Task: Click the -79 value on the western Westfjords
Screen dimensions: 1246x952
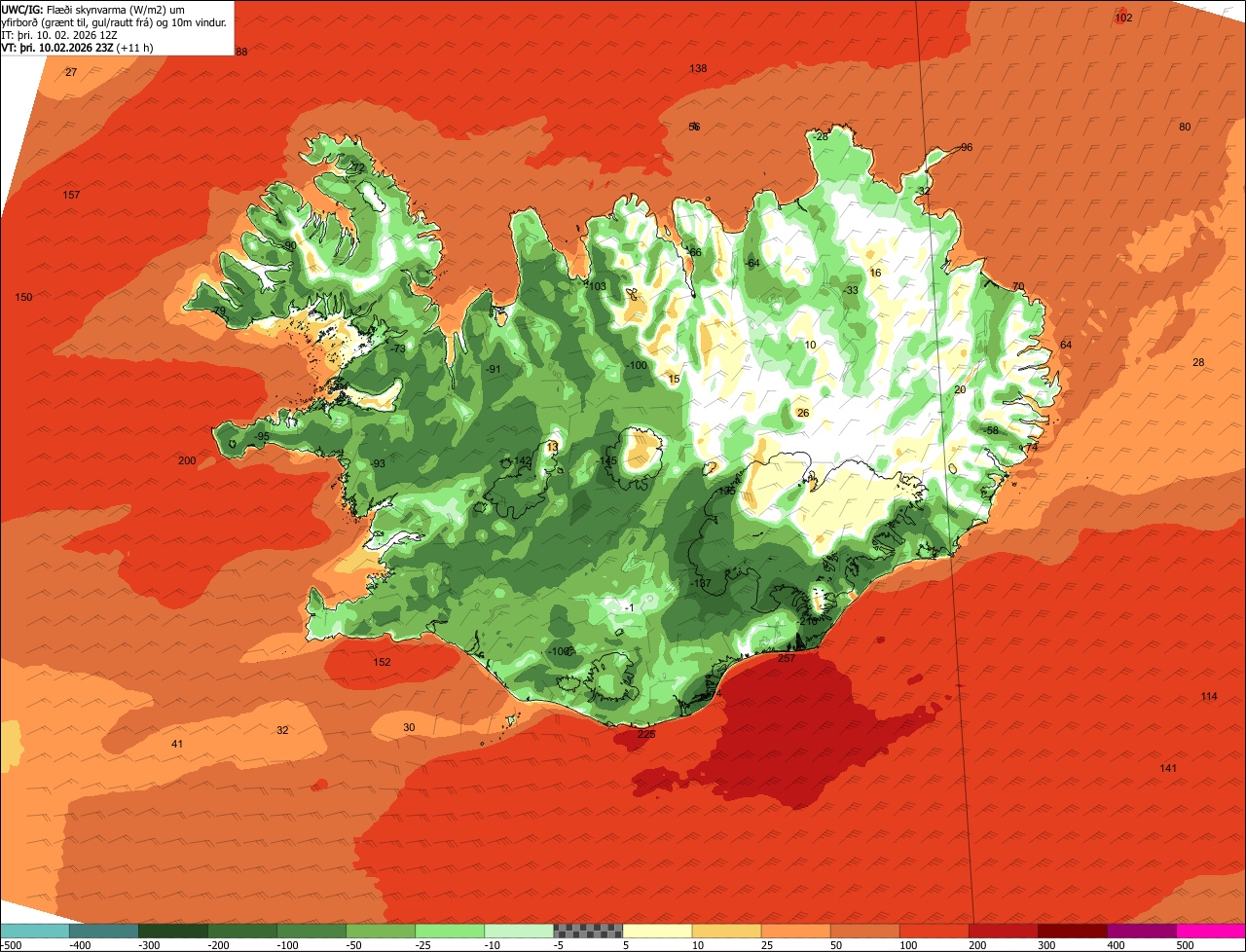Action: click(218, 311)
